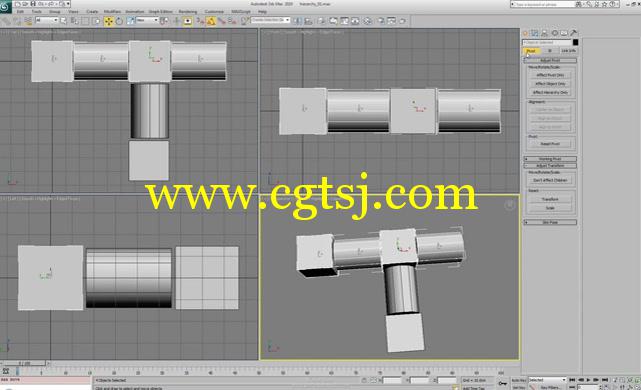Switch to the Display command panel

[564, 33]
